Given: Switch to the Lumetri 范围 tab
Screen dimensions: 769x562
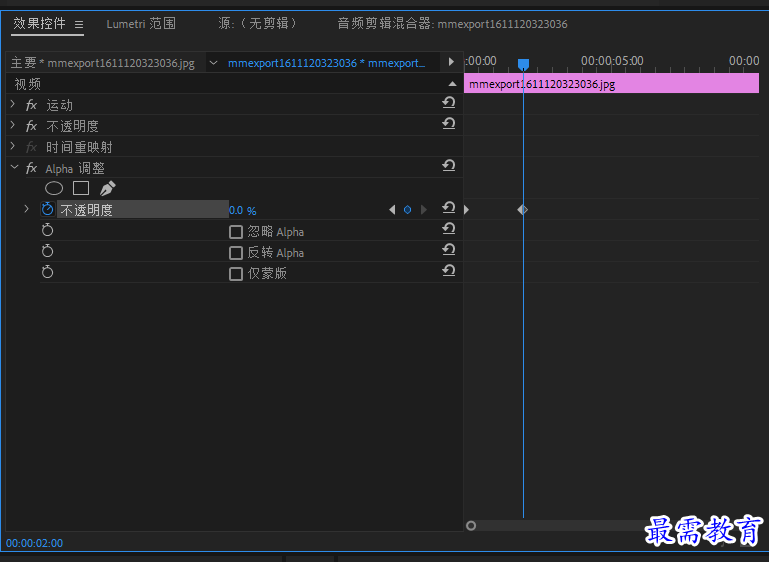Looking at the screenshot, I should (x=141, y=24).
